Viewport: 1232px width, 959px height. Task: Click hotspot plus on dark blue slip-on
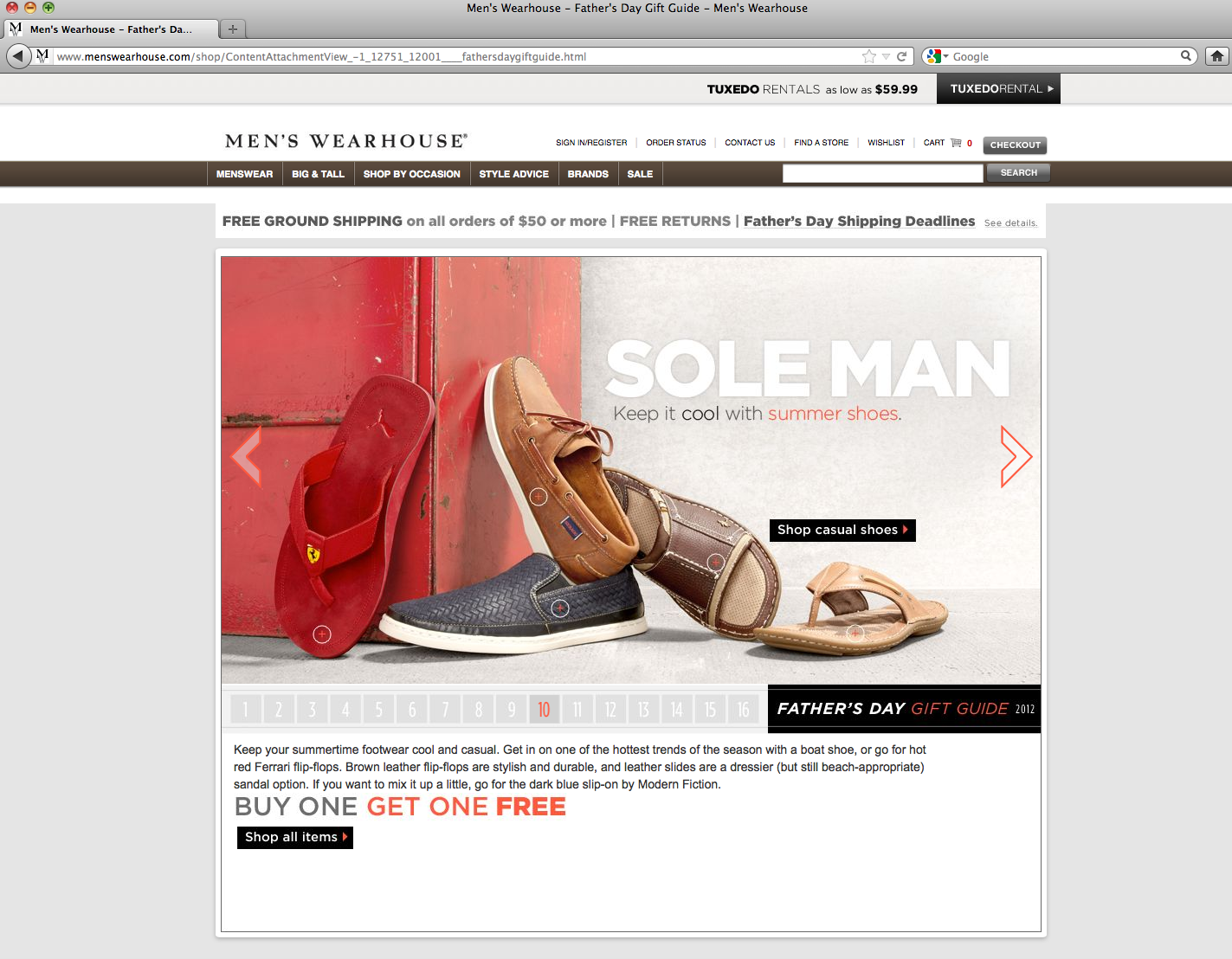[560, 608]
